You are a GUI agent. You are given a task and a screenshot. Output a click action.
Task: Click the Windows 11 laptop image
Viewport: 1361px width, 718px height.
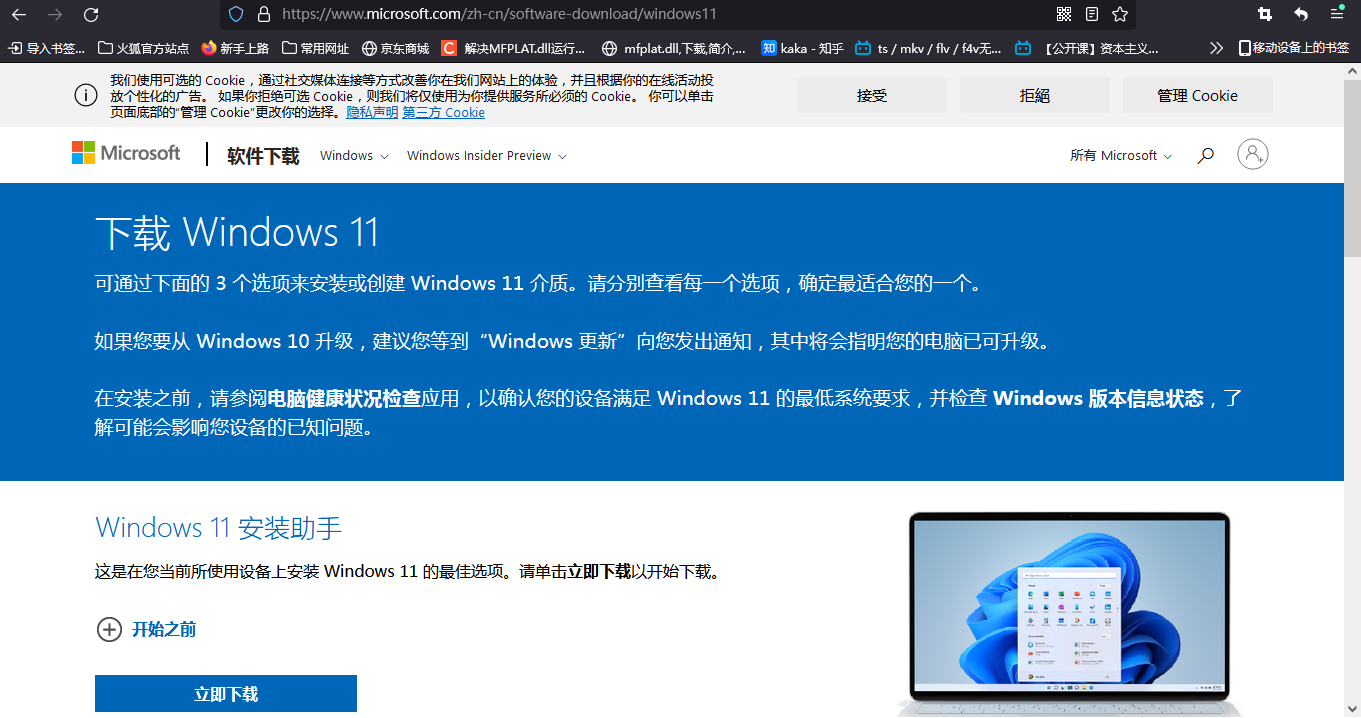(1069, 612)
